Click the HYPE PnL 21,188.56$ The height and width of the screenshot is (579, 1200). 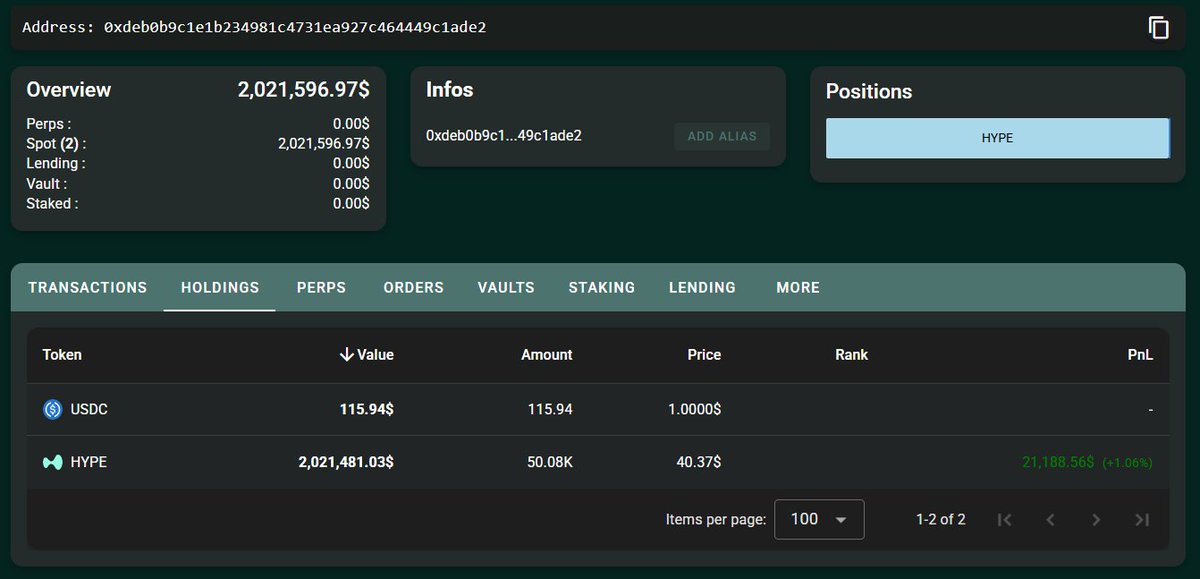(x=1058, y=462)
